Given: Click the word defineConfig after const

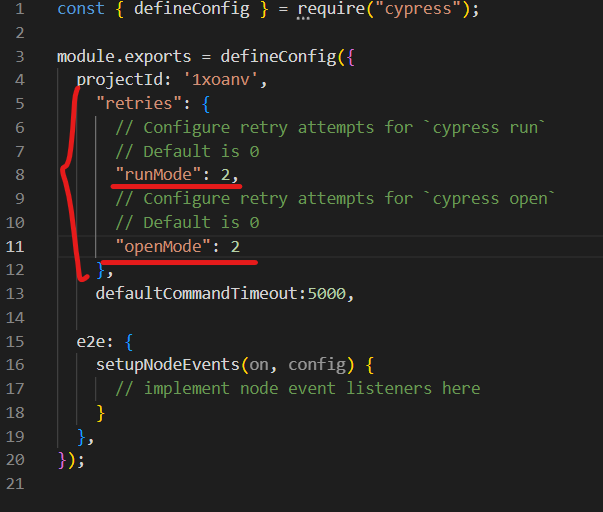Looking at the screenshot, I should coord(192,9).
